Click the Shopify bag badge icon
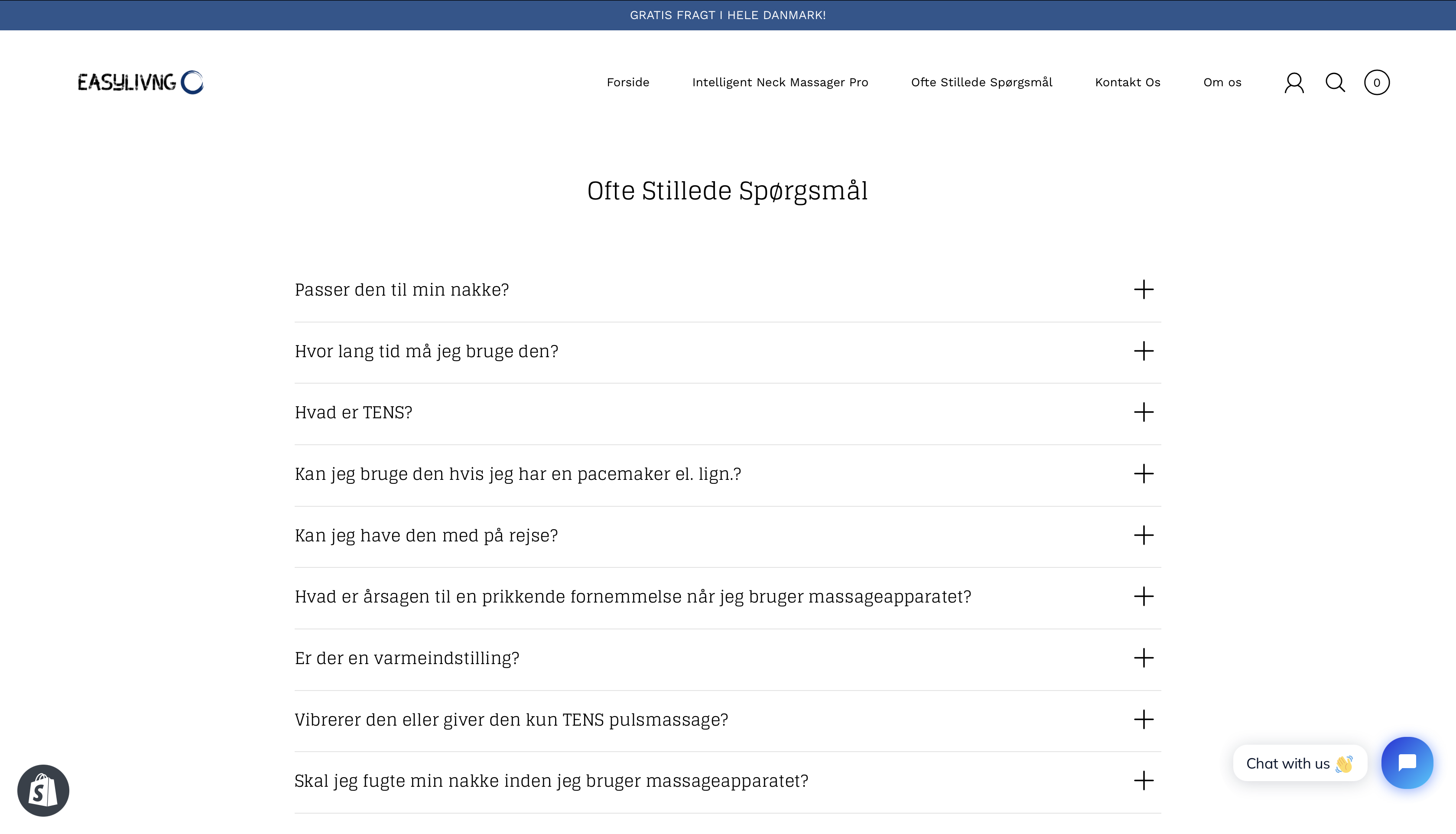This screenshot has width=1456, height=834. pyautogui.click(x=43, y=791)
